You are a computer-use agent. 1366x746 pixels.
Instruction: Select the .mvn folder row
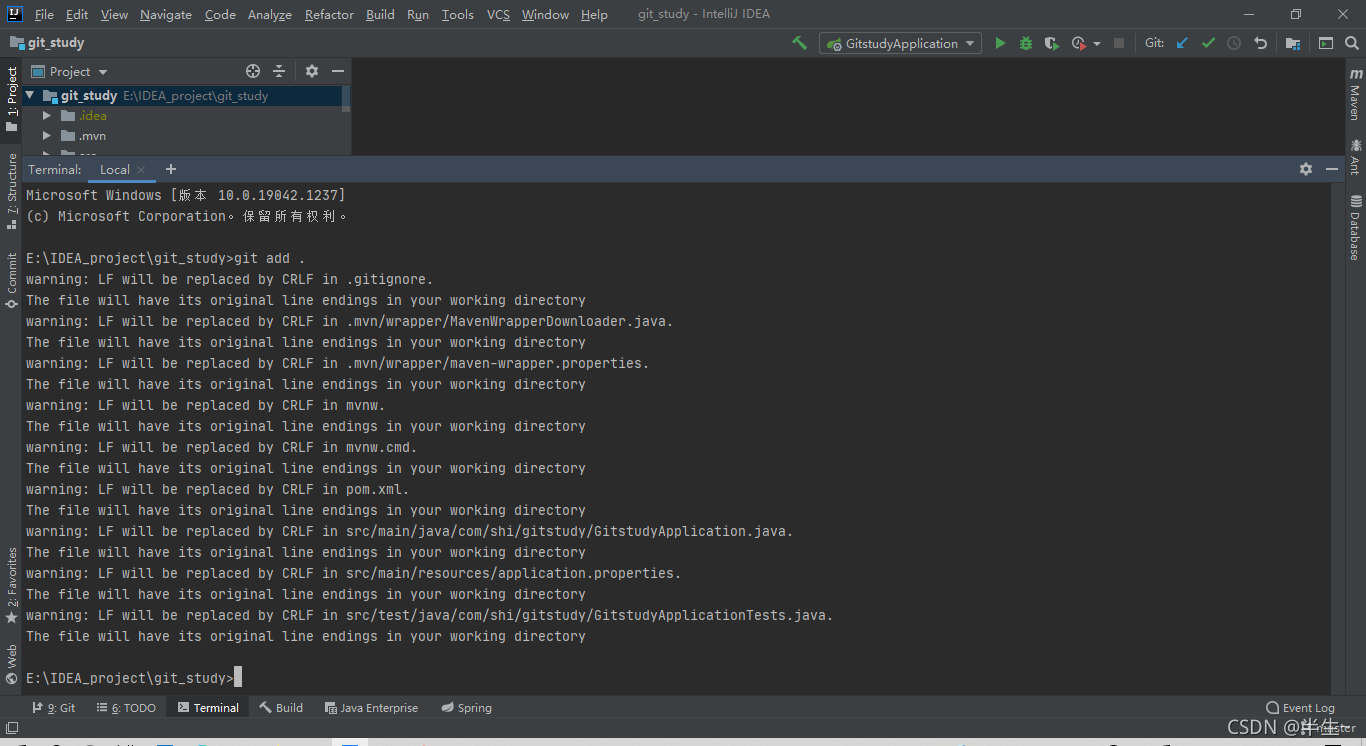[182, 136]
